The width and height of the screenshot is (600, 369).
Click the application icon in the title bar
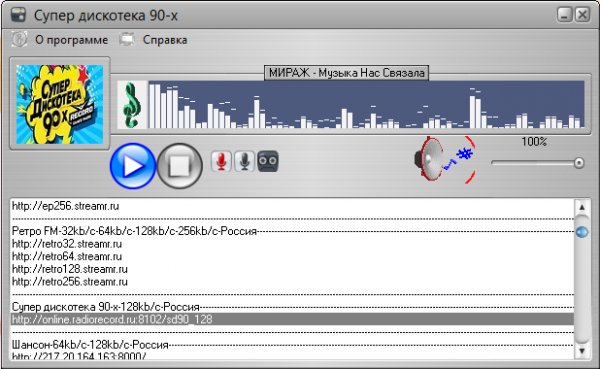[18, 15]
